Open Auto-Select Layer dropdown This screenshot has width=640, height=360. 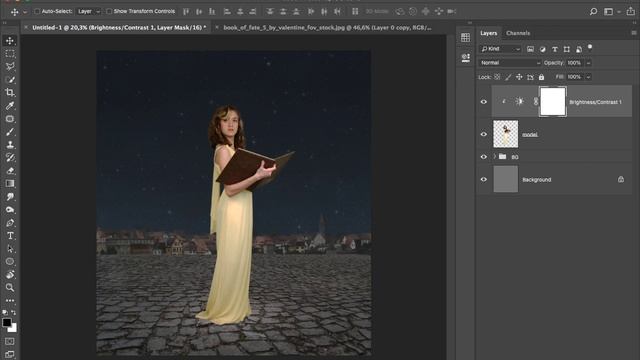(89, 11)
